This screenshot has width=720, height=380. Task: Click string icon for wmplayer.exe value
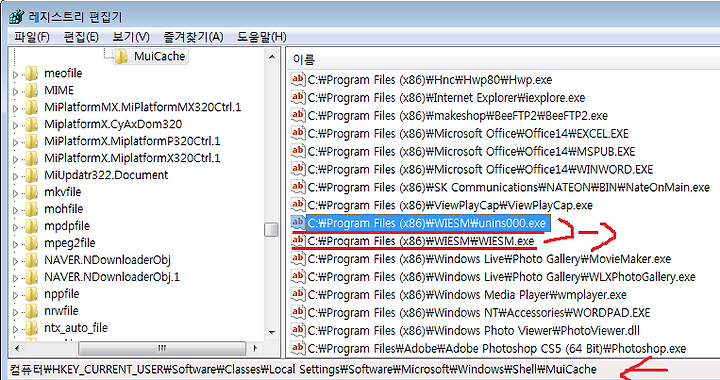click(298, 294)
